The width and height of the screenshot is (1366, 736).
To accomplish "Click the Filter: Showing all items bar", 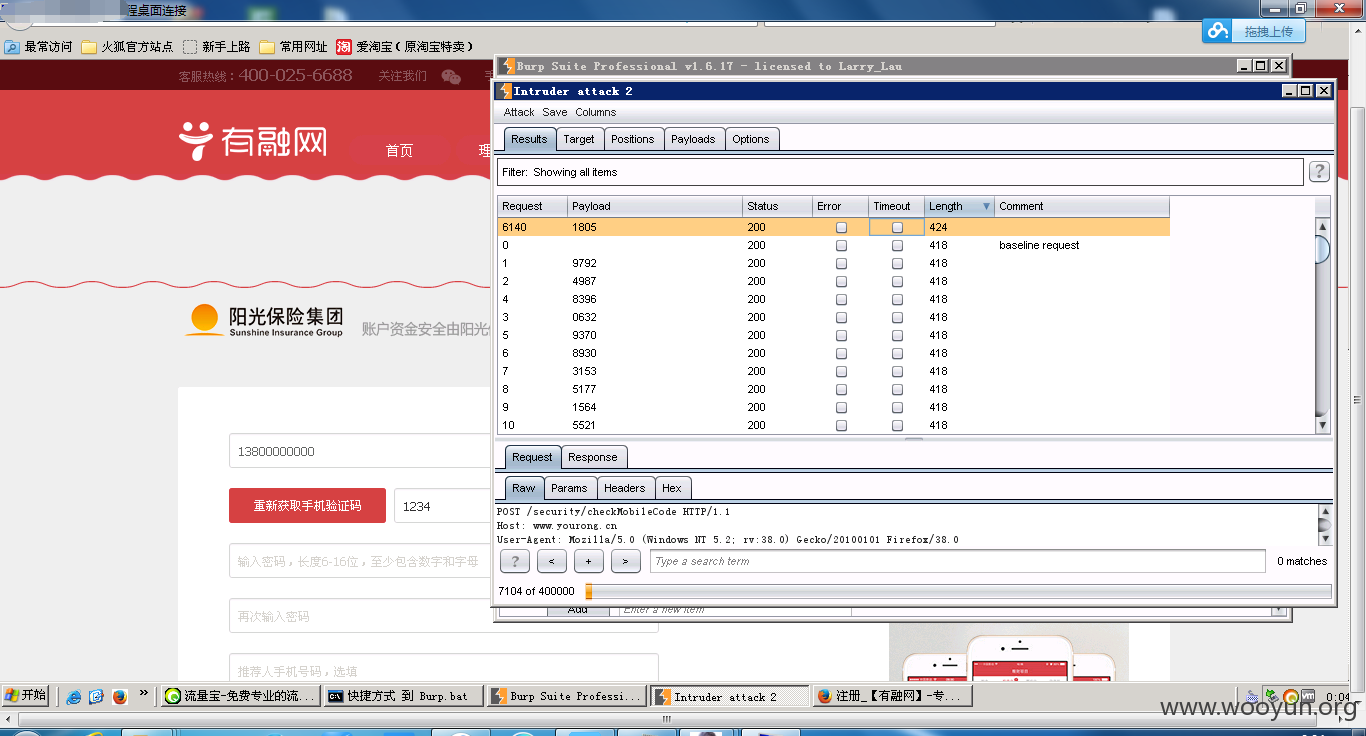I will [900, 172].
